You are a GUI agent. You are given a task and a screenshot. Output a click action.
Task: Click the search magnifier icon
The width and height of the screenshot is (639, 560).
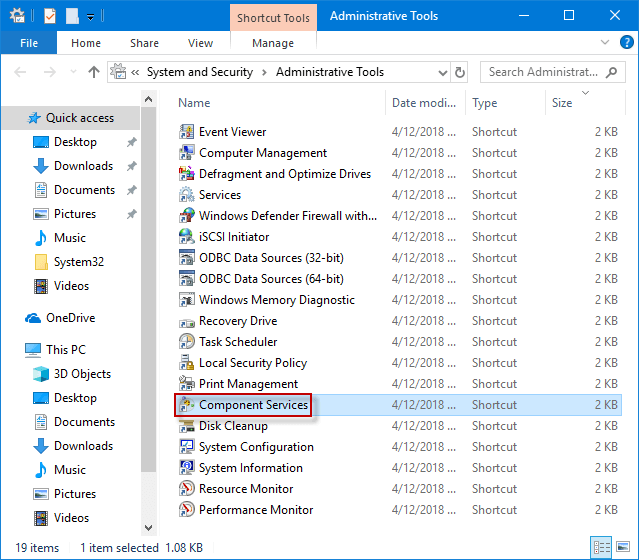(611, 72)
